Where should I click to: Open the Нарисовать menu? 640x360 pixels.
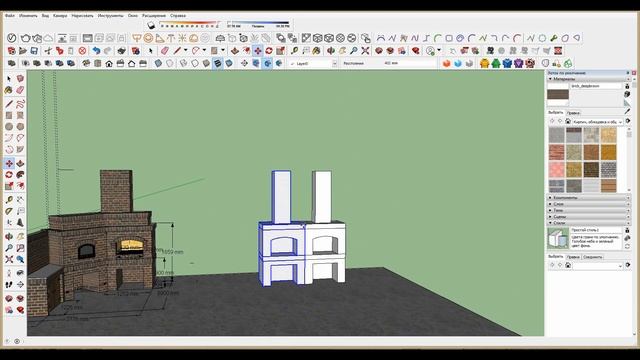[x=82, y=16]
